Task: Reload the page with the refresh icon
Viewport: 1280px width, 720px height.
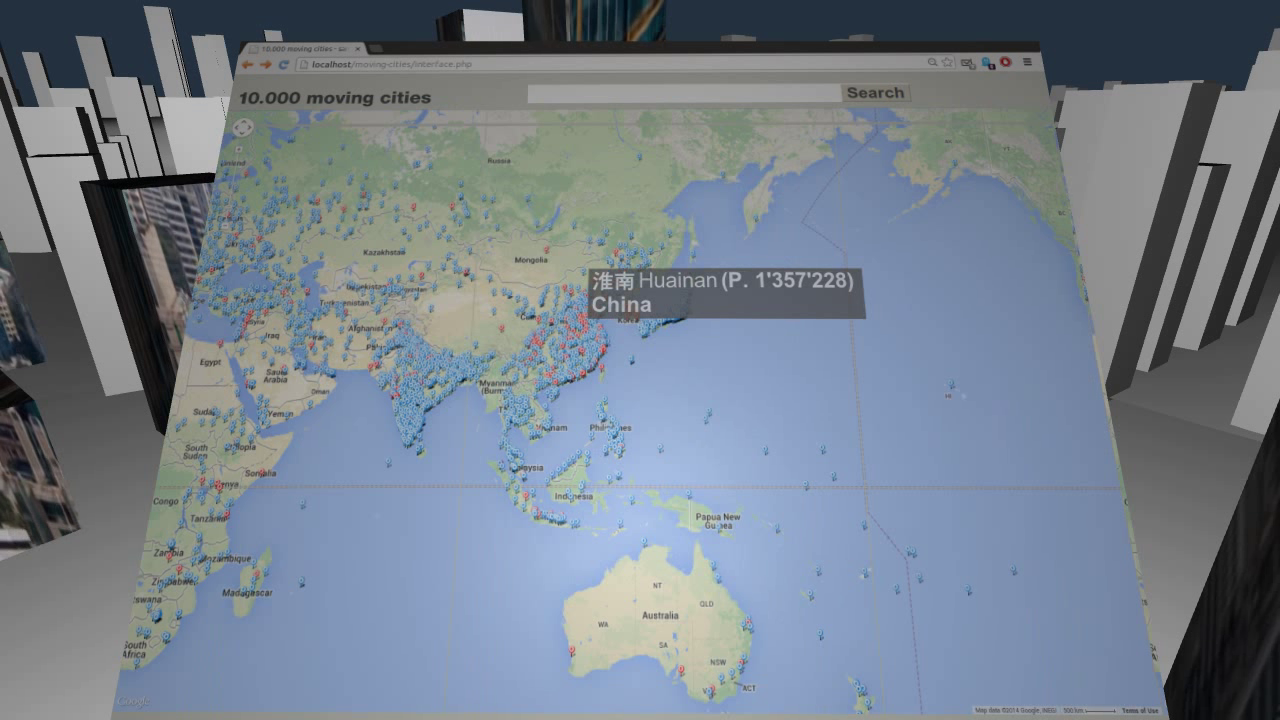Action: [283, 65]
